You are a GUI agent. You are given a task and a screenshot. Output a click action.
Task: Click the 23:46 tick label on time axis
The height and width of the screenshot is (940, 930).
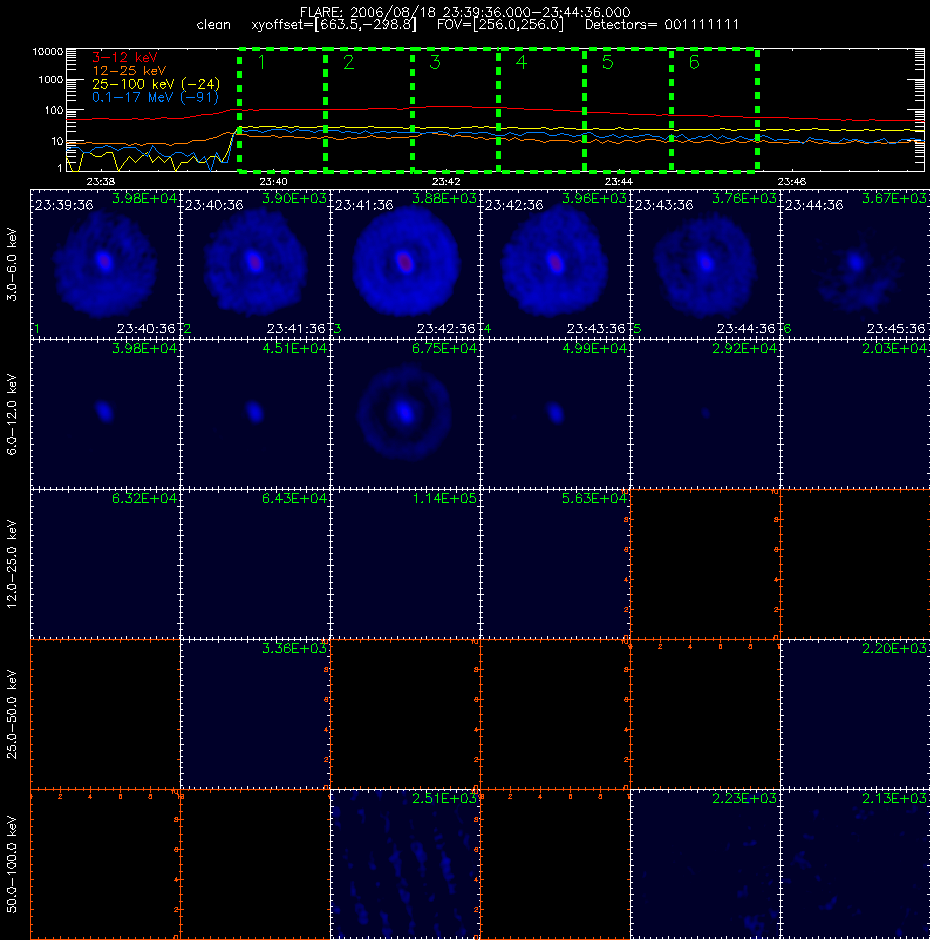click(x=791, y=182)
